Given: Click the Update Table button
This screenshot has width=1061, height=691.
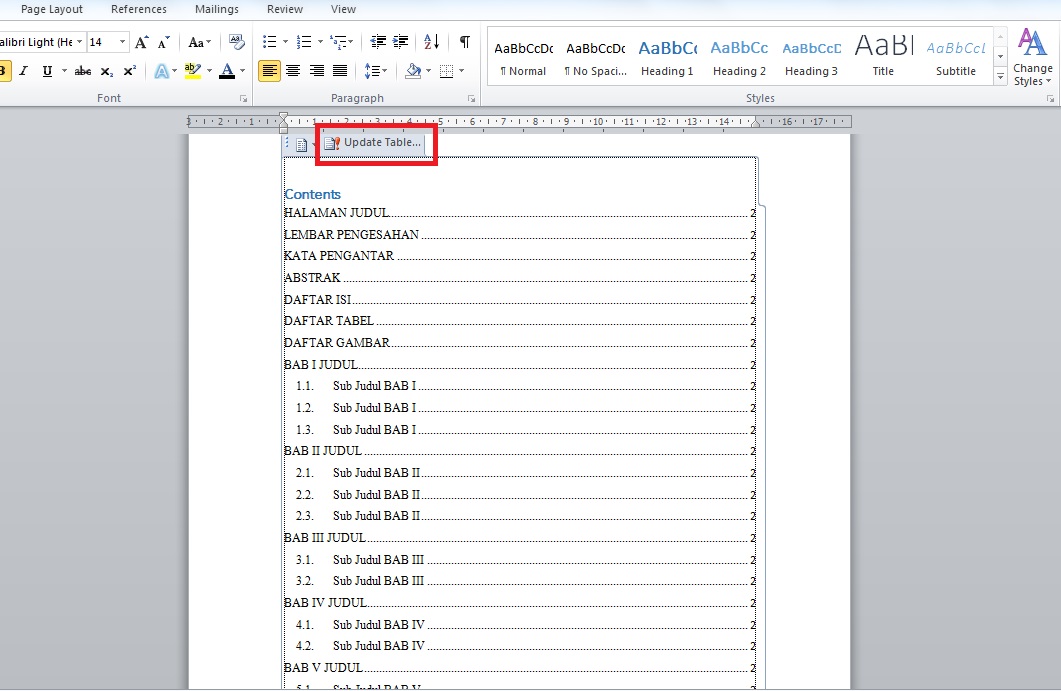Looking at the screenshot, I should [x=373, y=143].
